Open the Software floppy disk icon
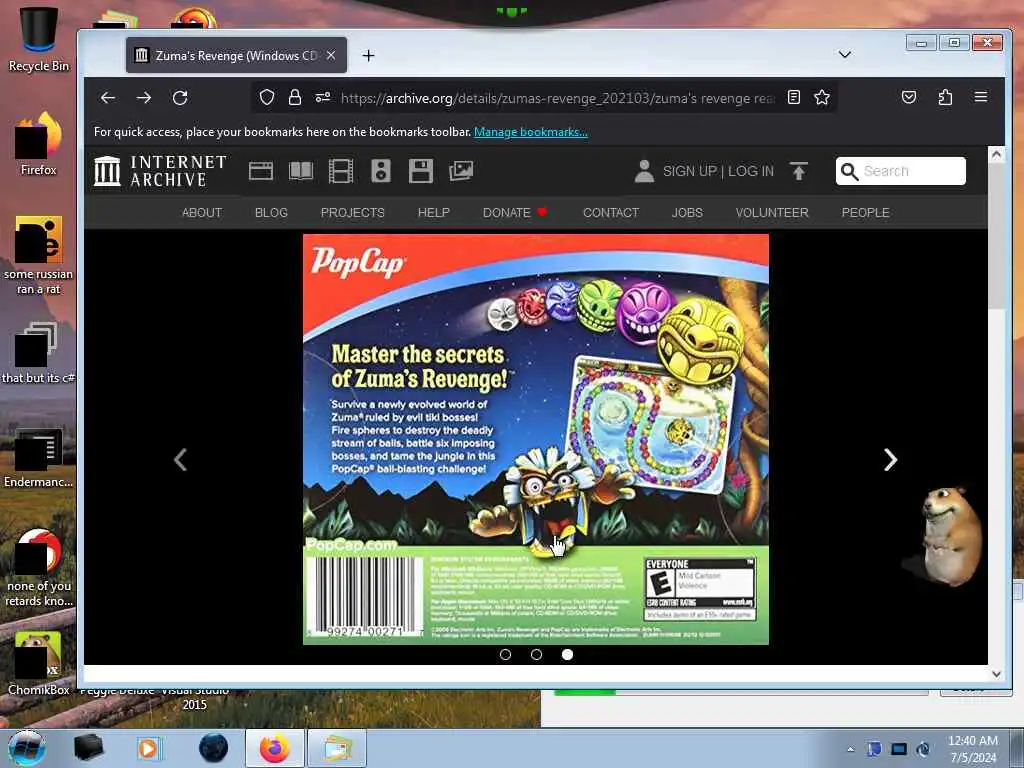Viewport: 1024px width, 768px height. (x=421, y=171)
